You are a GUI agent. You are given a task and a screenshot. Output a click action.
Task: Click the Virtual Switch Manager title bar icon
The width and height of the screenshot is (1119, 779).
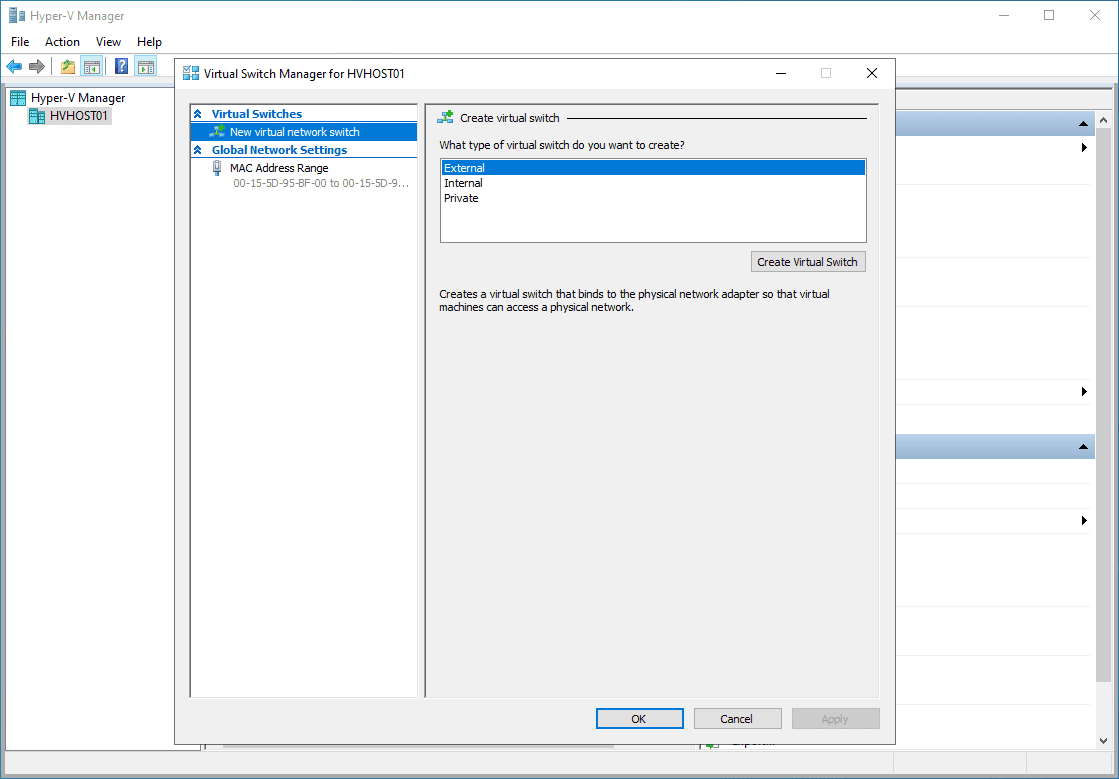pyautogui.click(x=191, y=73)
